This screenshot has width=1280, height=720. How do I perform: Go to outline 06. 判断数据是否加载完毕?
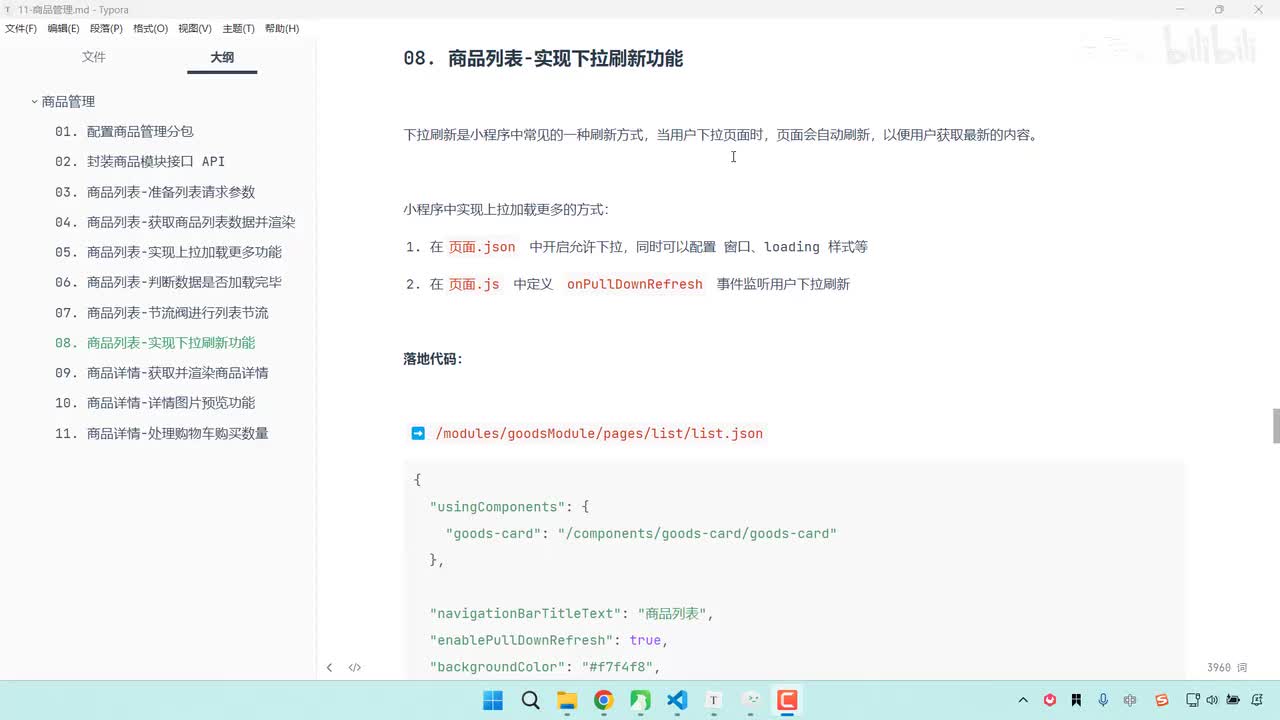tap(168, 282)
